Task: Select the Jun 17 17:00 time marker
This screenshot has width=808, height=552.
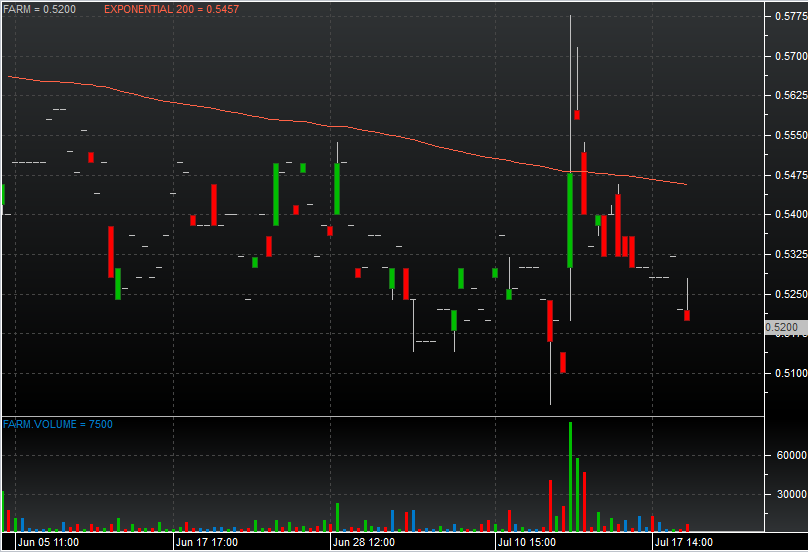Action: pos(207,542)
